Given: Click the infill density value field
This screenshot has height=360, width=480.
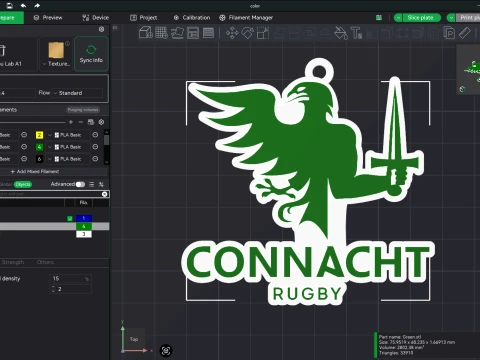Looking at the screenshot, I should click(x=70, y=278).
